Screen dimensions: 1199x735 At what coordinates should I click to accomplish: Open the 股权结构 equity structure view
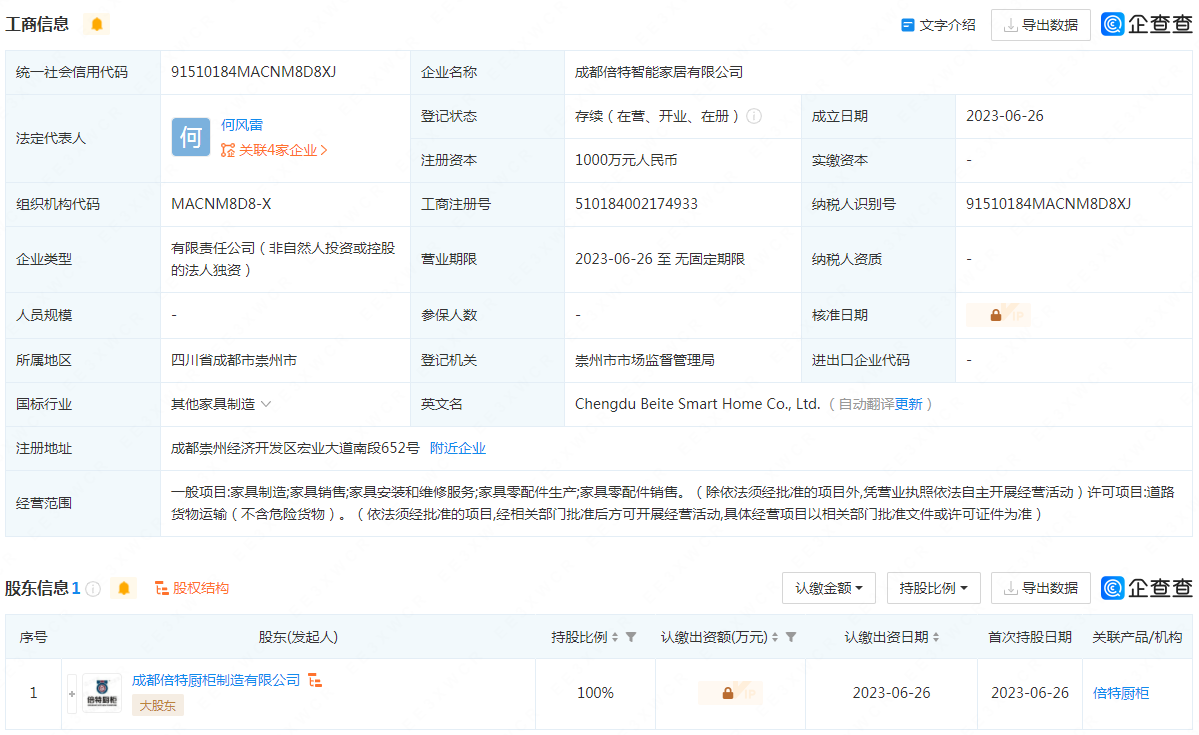coord(192,588)
